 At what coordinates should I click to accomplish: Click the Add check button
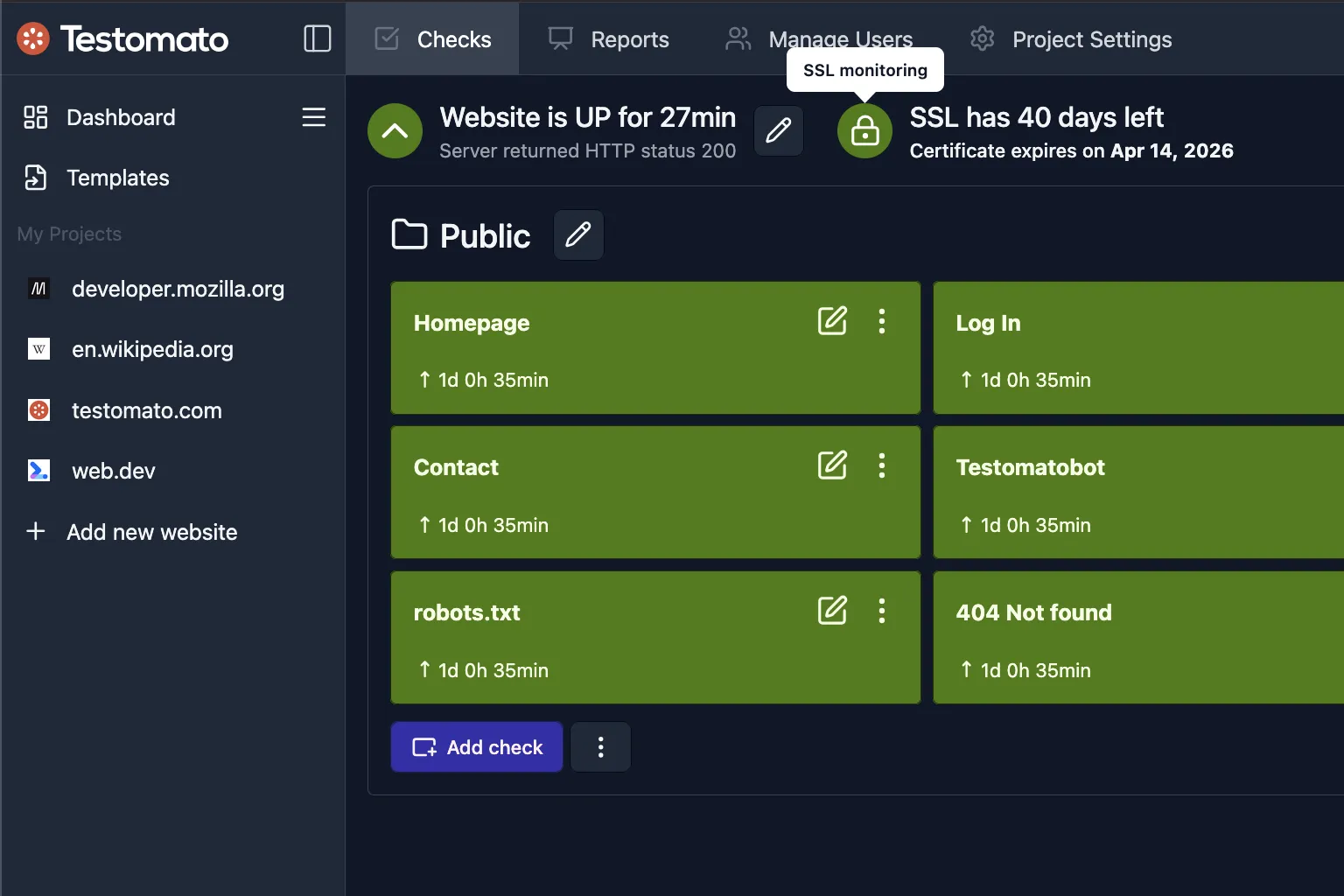pyautogui.click(x=476, y=746)
